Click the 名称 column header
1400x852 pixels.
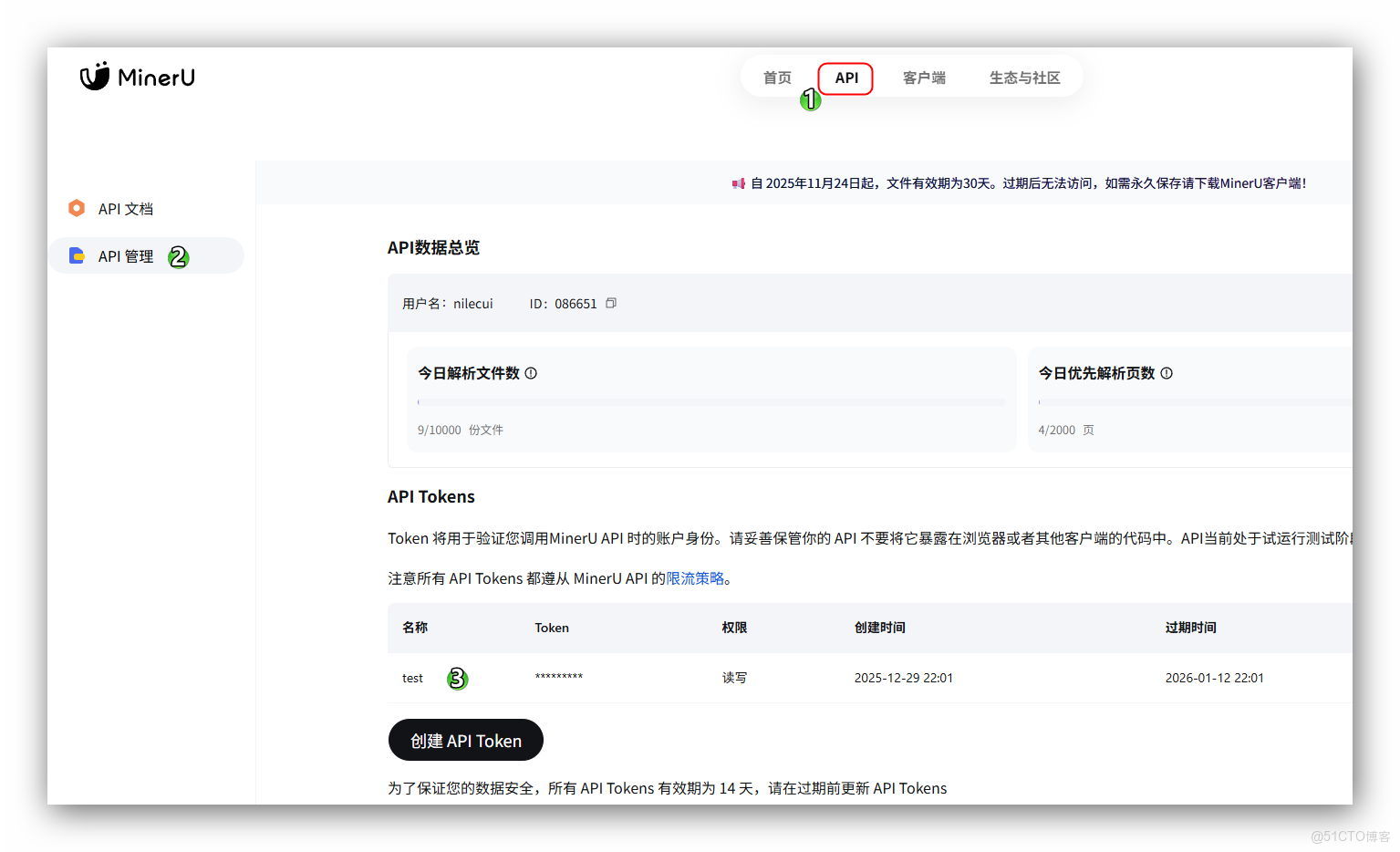pos(415,628)
